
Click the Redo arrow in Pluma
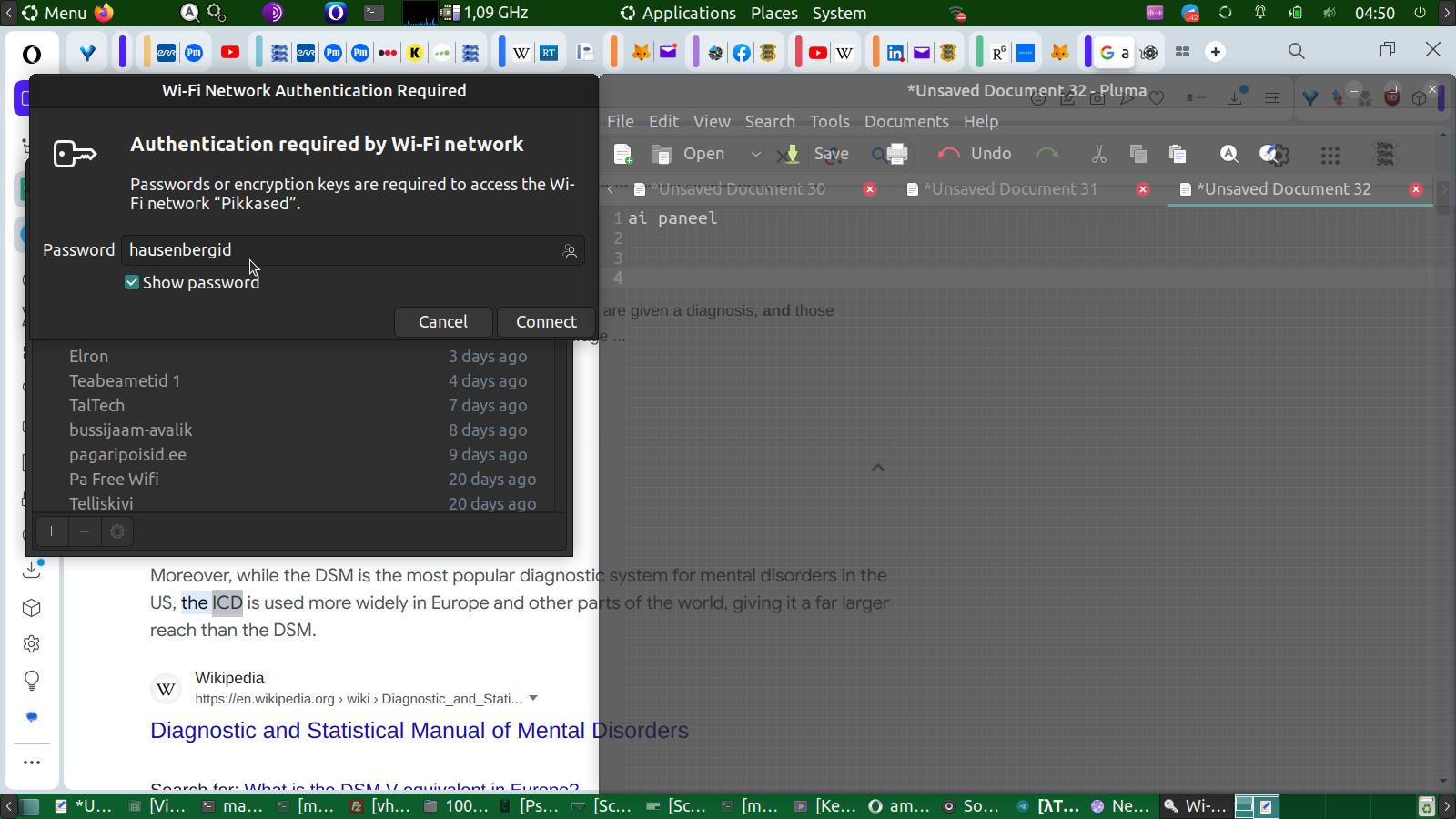click(x=1047, y=155)
